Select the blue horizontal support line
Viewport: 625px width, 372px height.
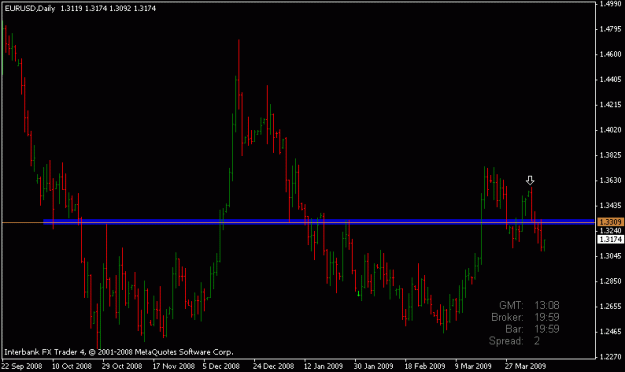319,222
